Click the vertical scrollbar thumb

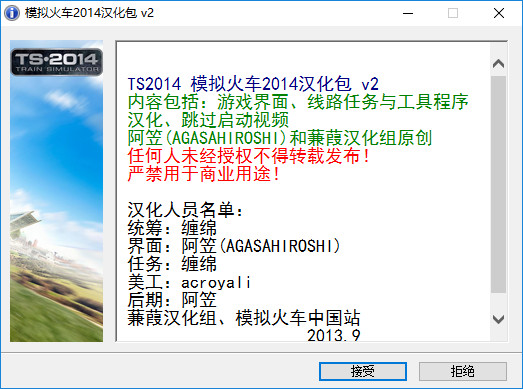[x=498, y=184]
